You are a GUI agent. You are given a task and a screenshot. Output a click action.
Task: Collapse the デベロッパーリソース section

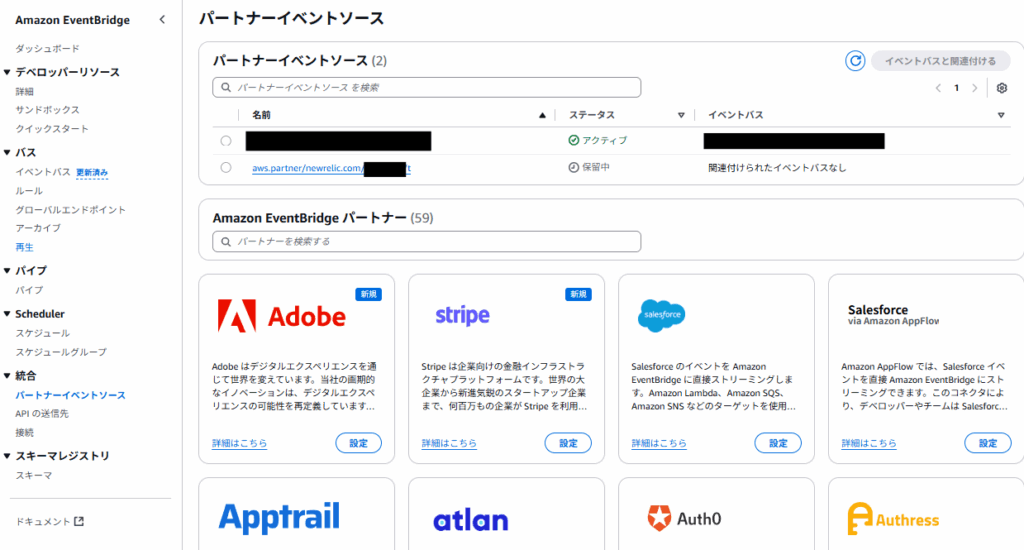point(7,72)
